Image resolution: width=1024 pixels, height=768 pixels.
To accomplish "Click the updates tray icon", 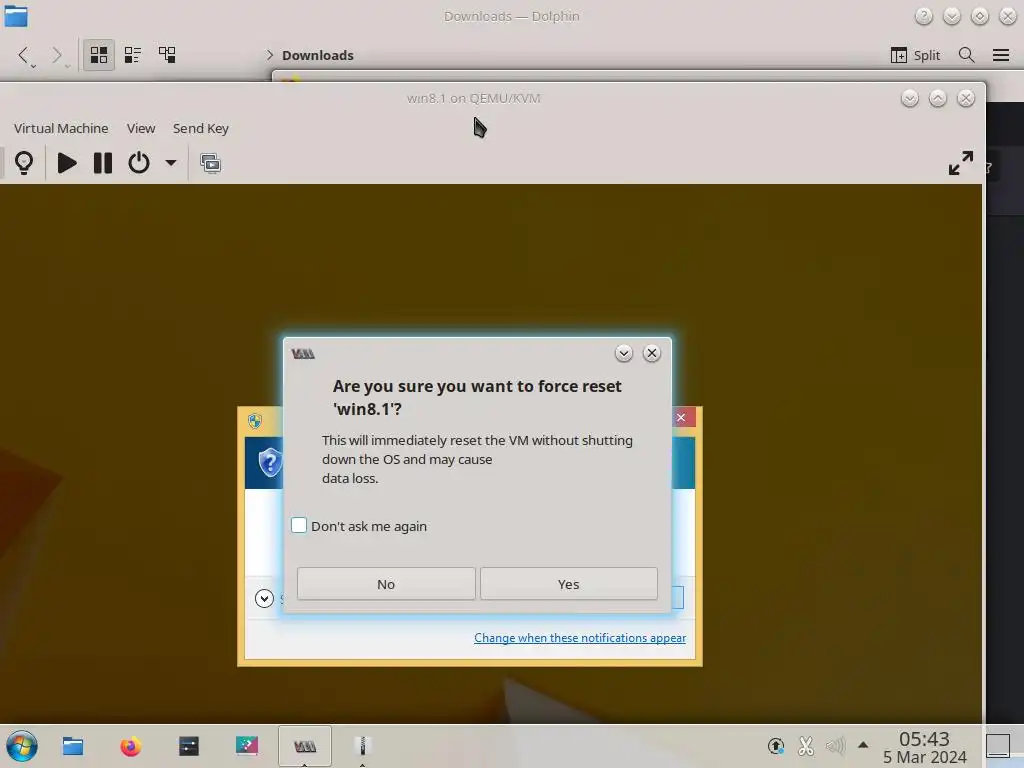I will 776,746.
